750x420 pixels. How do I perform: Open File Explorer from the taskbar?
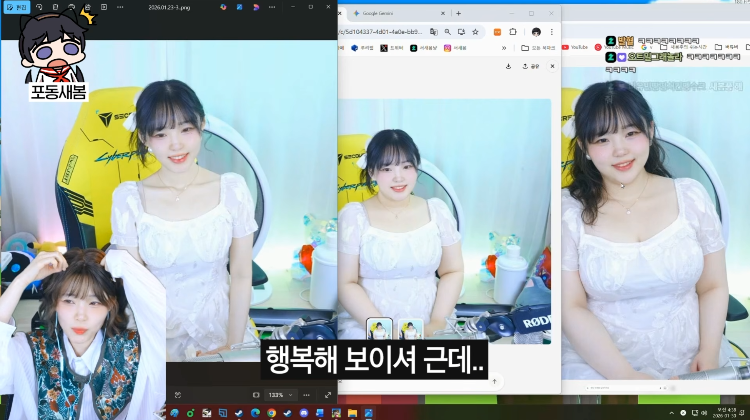[353, 413]
